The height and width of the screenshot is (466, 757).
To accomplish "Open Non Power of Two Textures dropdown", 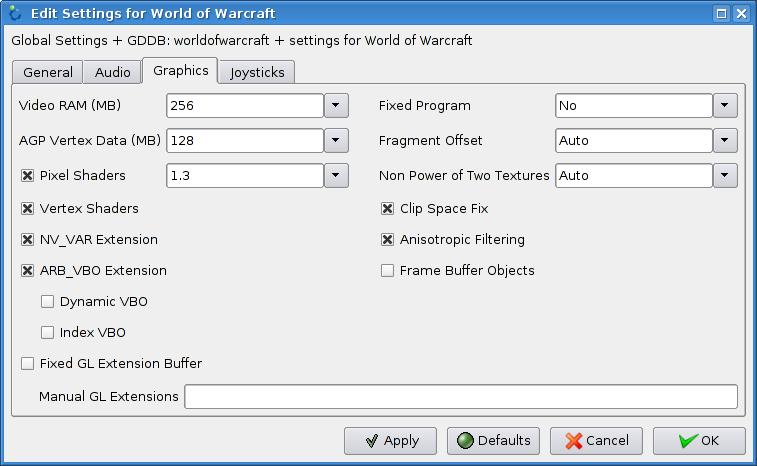I will coord(725,175).
